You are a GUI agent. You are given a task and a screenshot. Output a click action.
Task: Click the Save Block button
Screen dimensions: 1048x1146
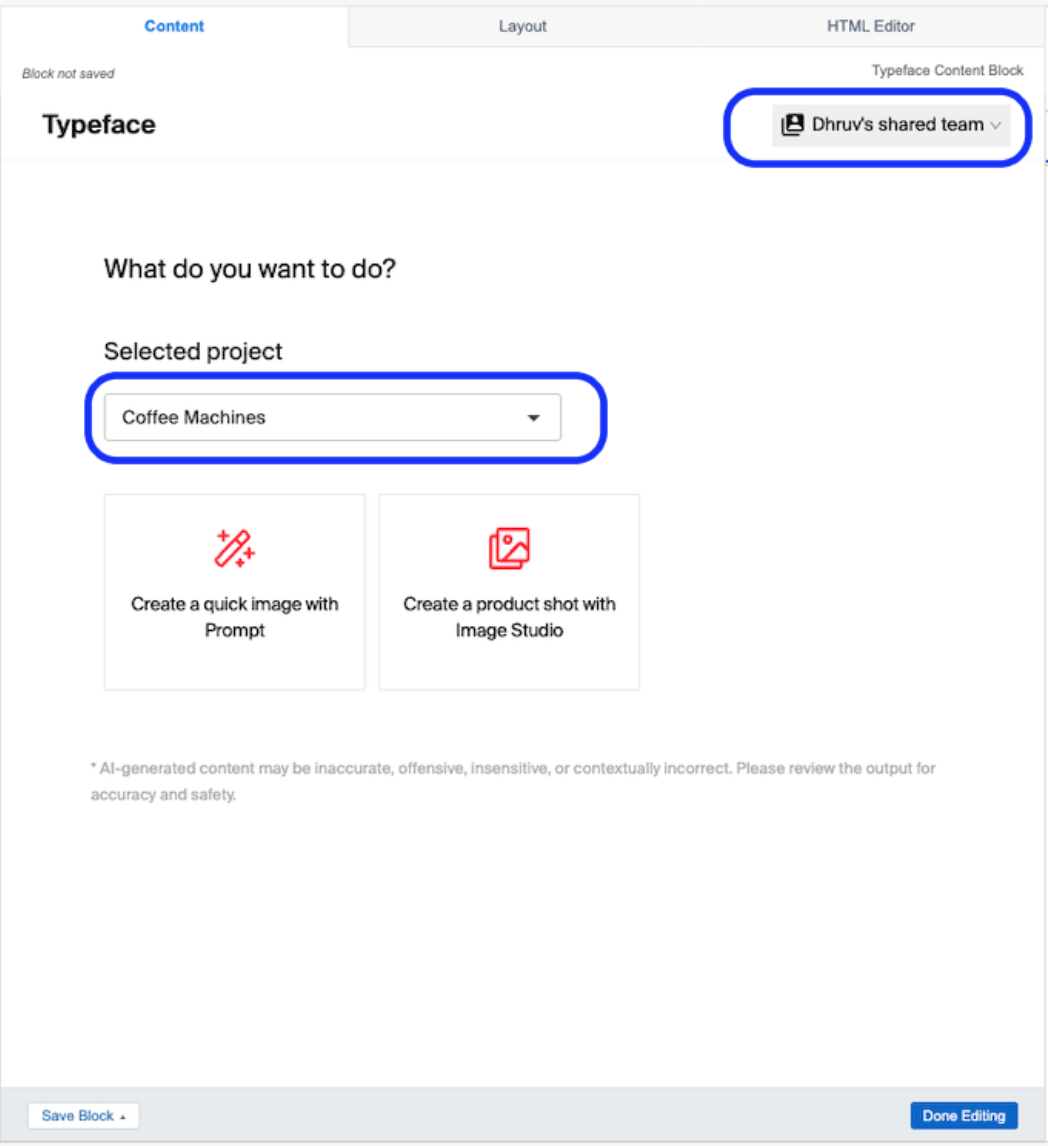tap(77, 1115)
